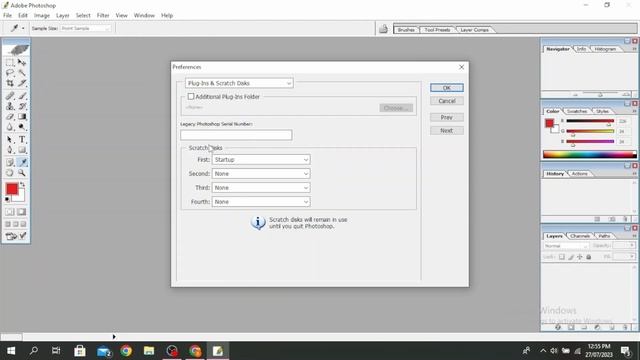The image size is (640, 360).
Task: Switch to the Actions tab
Action: click(x=580, y=174)
